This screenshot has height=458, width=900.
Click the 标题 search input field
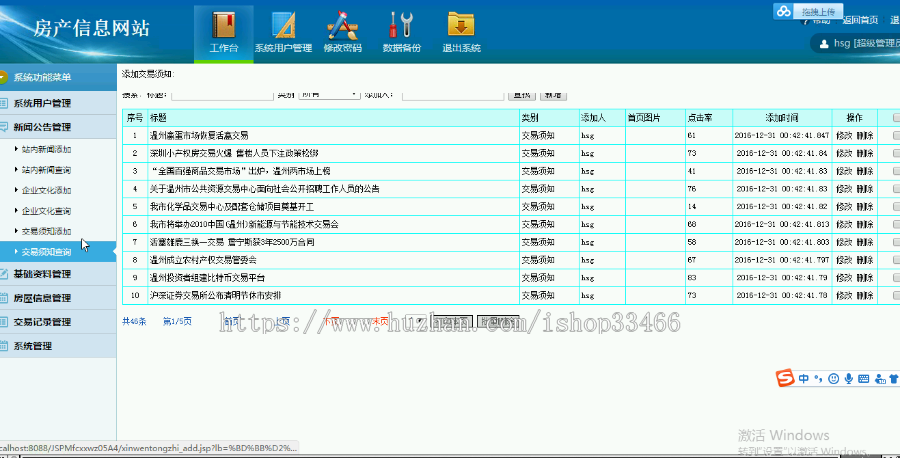click(222, 95)
